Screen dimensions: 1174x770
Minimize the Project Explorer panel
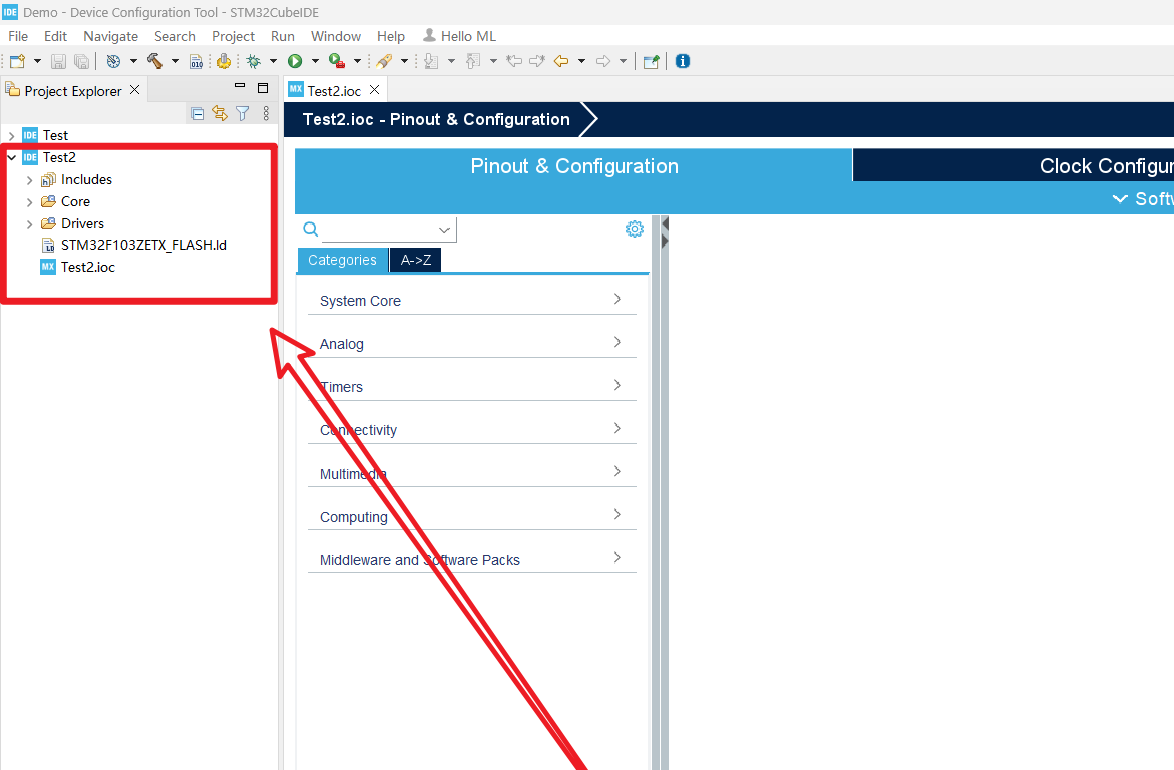(240, 87)
